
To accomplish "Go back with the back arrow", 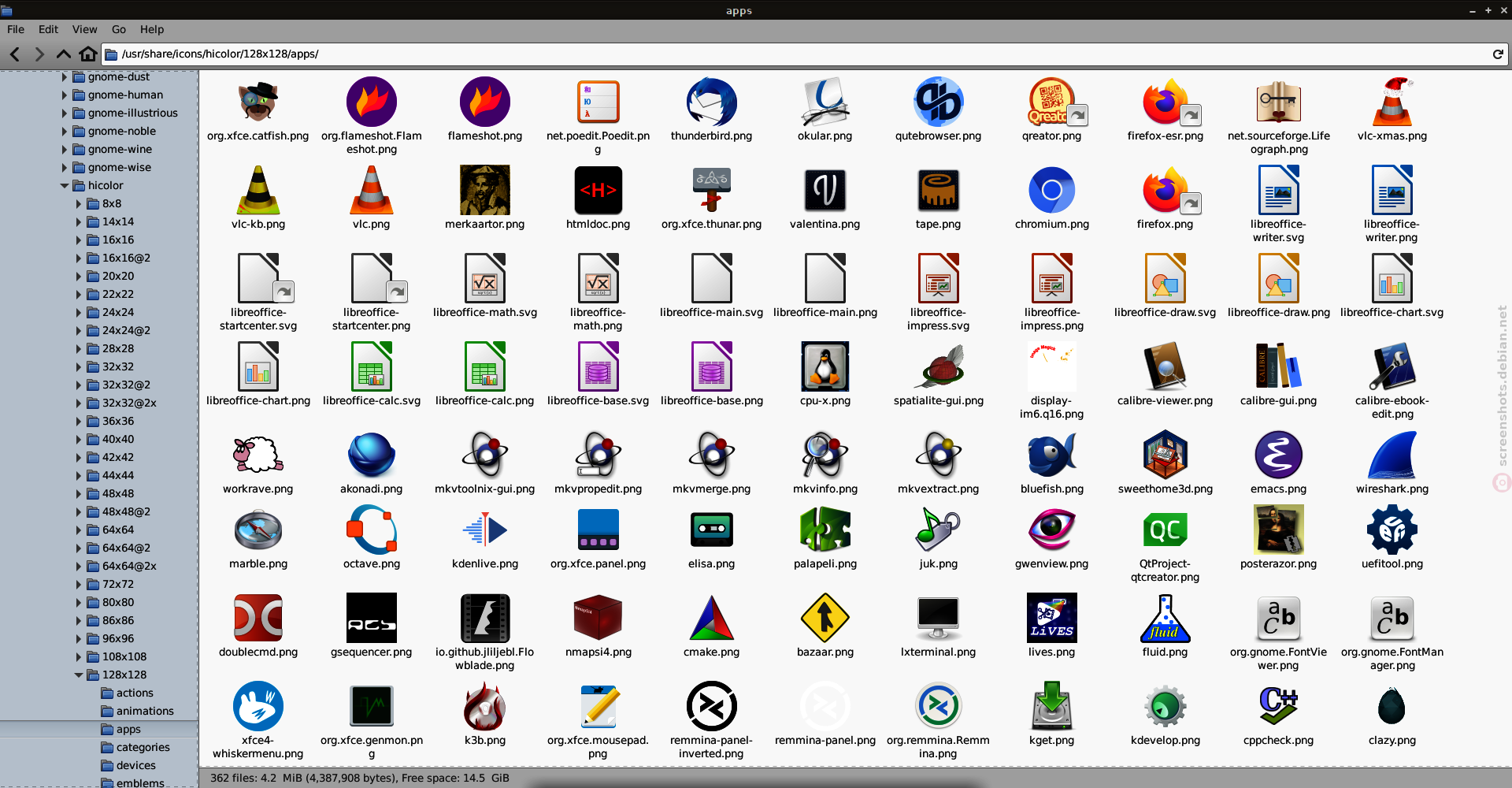I will point(15,54).
